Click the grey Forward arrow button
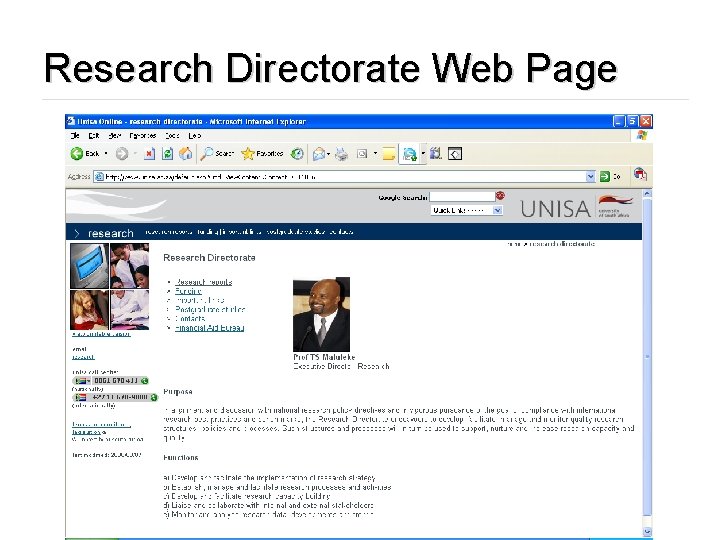The height and width of the screenshot is (540, 720). [x=122, y=153]
